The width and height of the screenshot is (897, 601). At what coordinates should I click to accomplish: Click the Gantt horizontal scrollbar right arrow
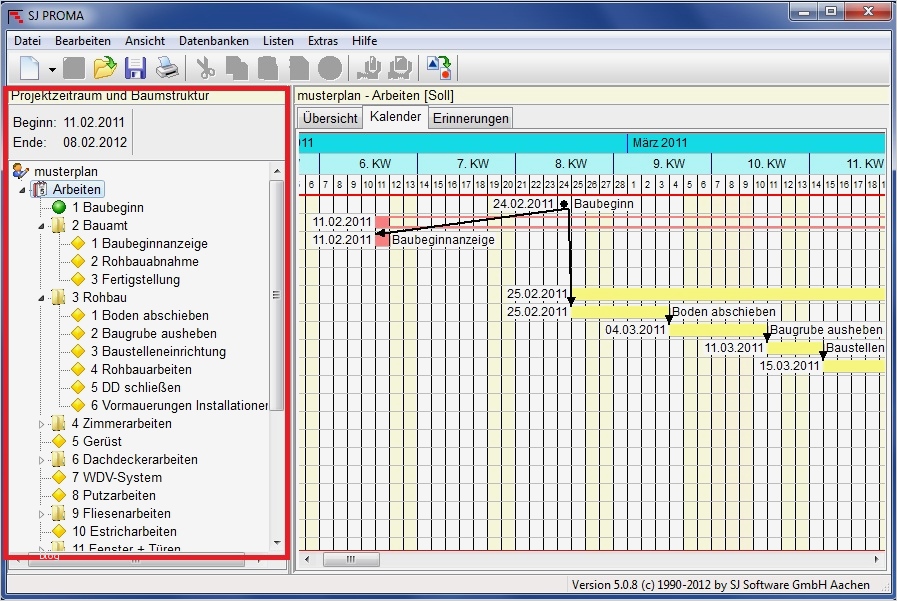[877, 559]
